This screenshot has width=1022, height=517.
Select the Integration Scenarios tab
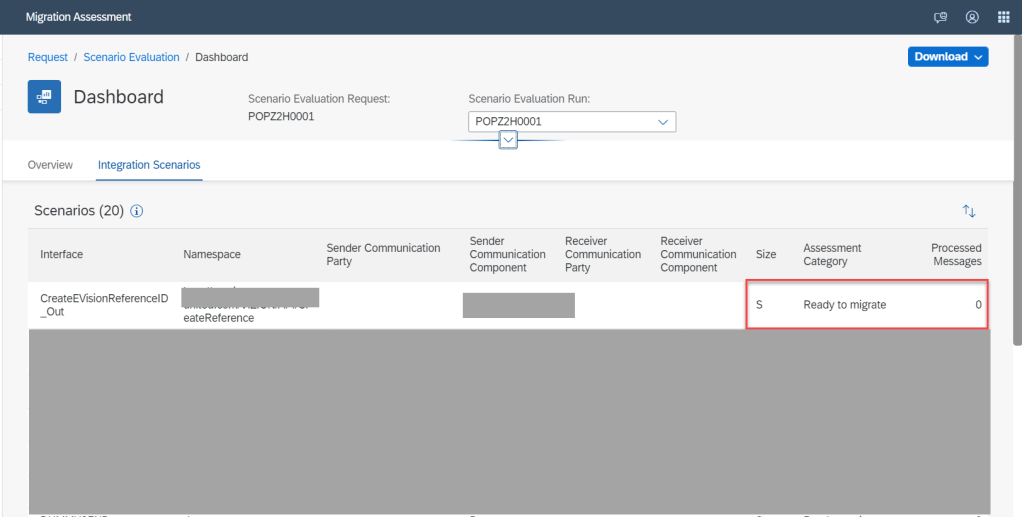[x=149, y=165]
